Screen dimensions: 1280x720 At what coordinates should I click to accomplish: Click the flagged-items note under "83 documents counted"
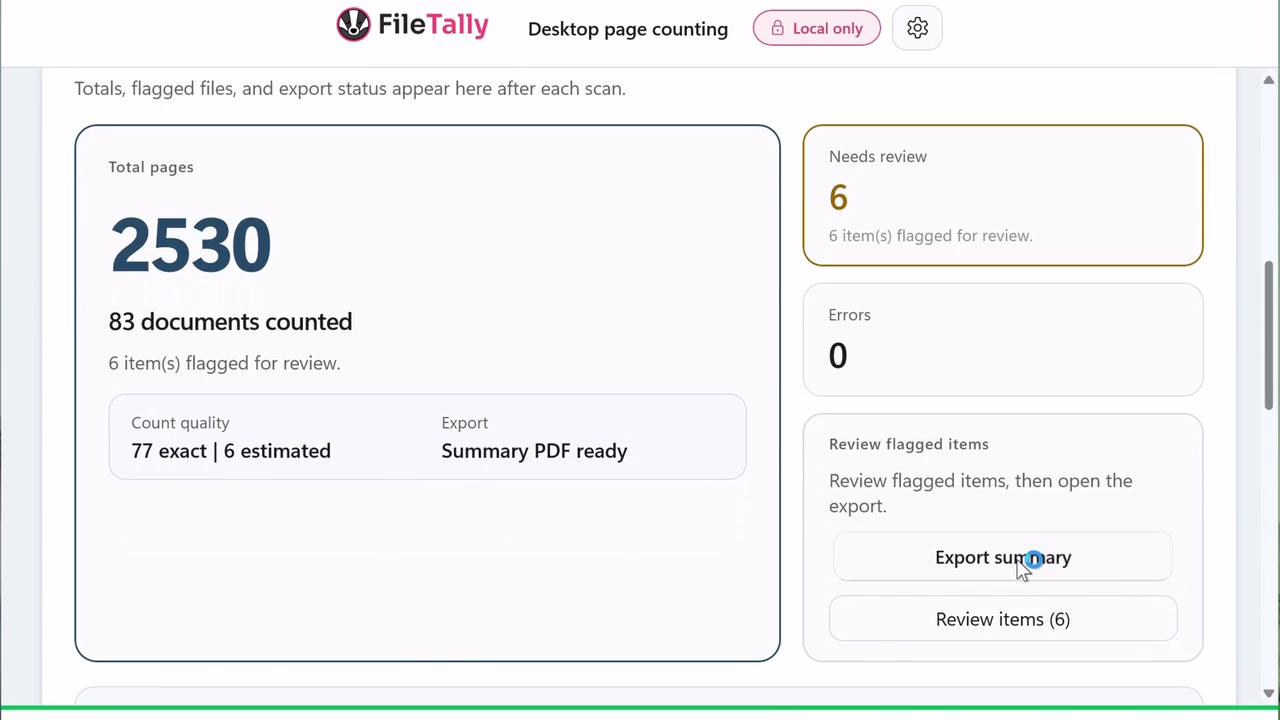(x=225, y=363)
